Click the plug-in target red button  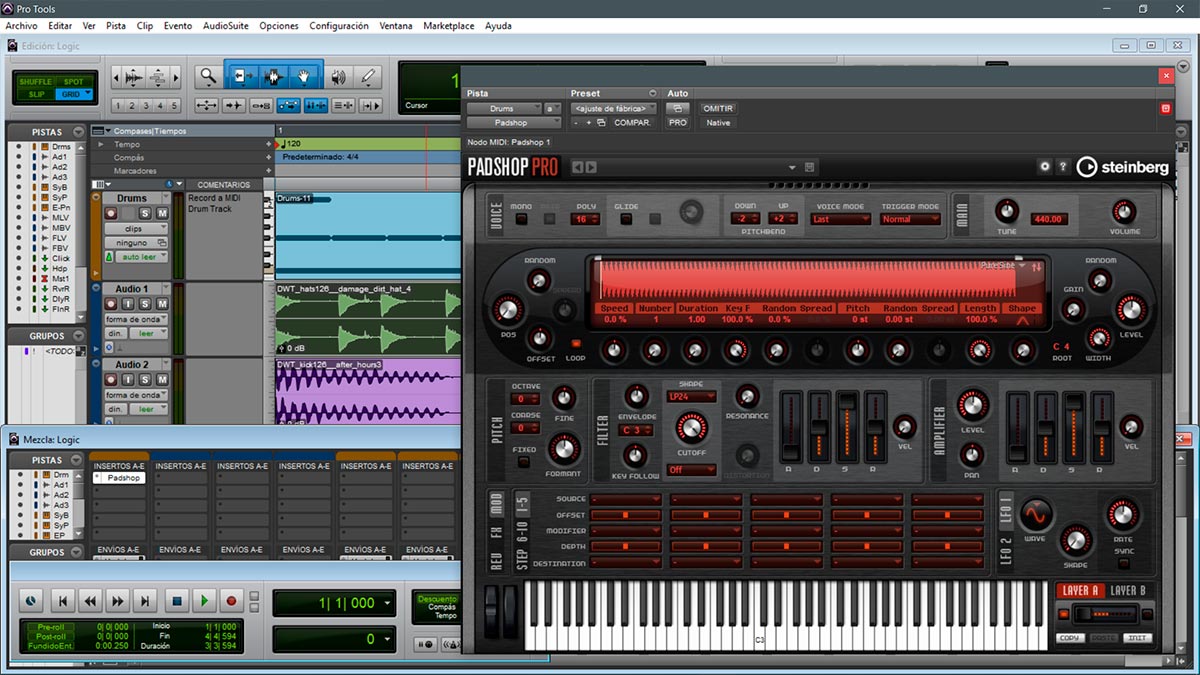point(1164,108)
